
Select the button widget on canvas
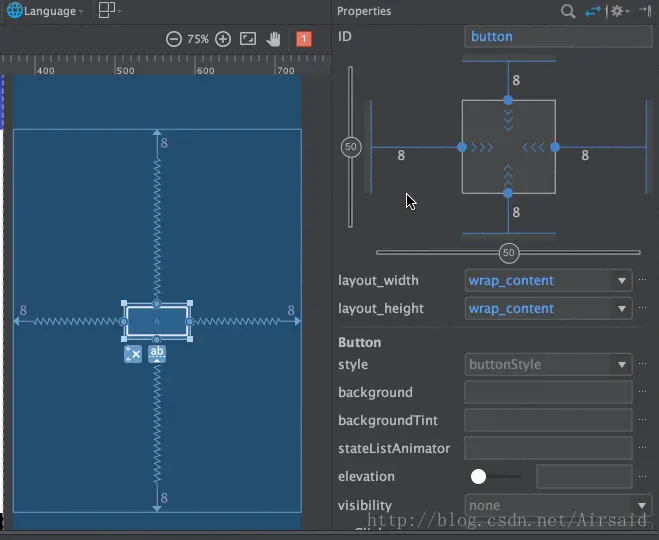coord(157,321)
